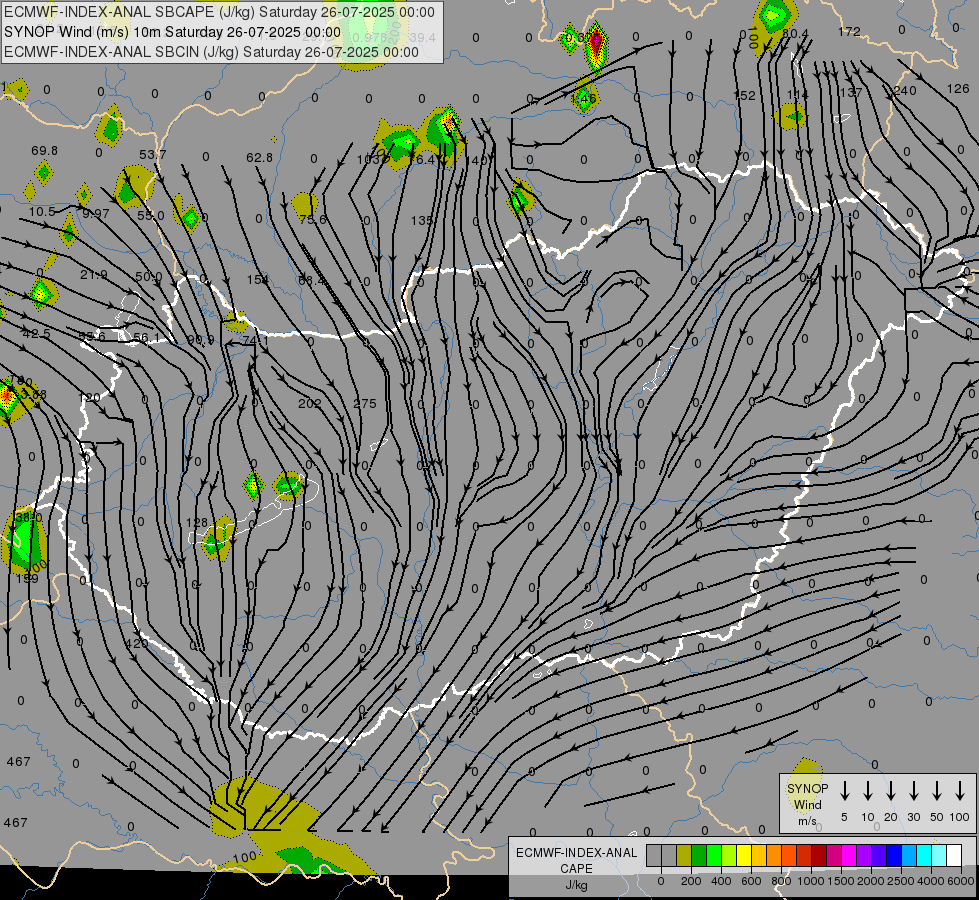The image size is (979, 900).
Task: Select the orange swatch before 800
Action: pyautogui.click(x=774, y=856)
